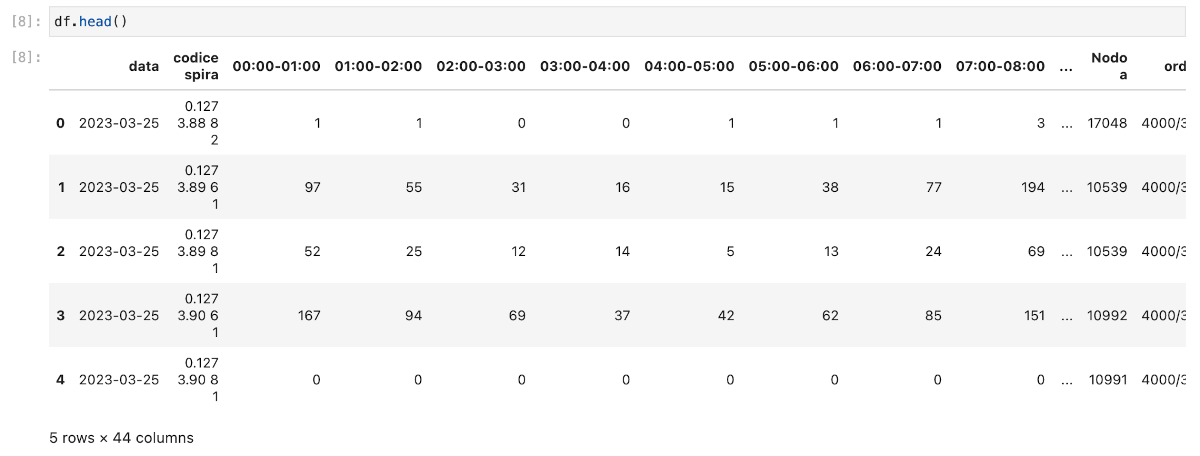Click row index 4 of the dataframe
The image size is (1200, 456).
pos(60,379)
